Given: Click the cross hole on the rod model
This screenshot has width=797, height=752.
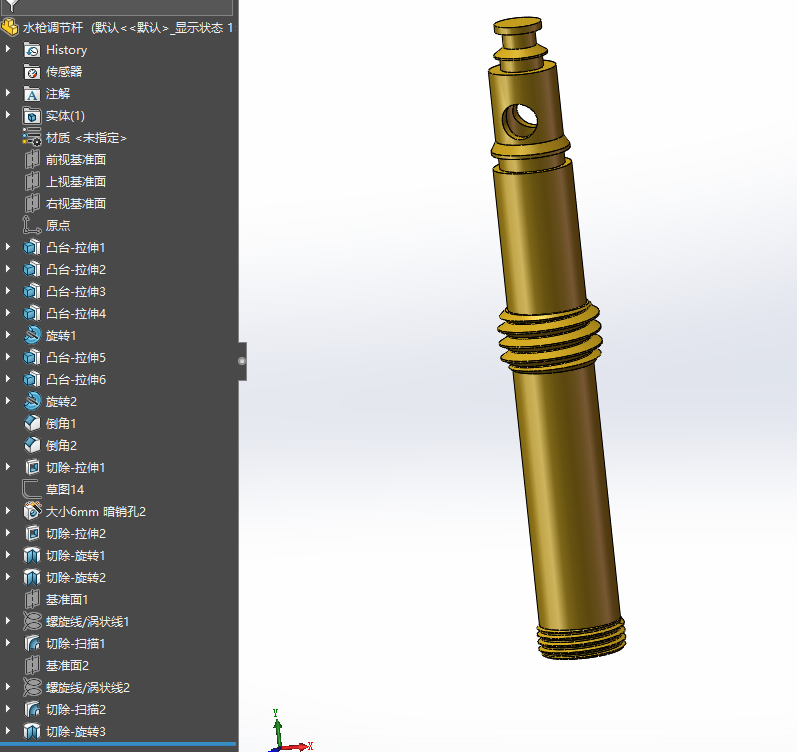Looking at the screenshot, I should coord(520,121).
